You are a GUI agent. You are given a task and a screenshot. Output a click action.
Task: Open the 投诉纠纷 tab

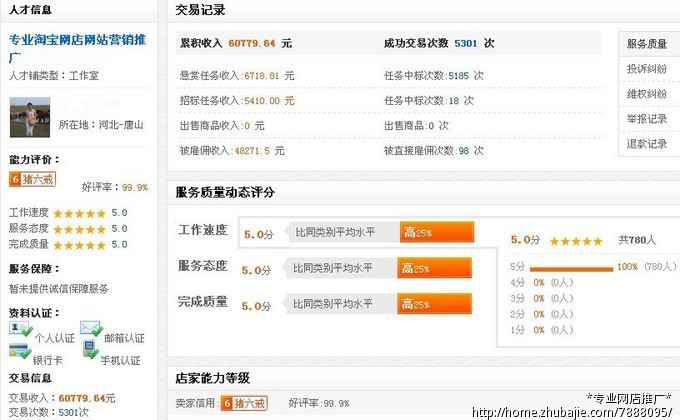point(649,69)
